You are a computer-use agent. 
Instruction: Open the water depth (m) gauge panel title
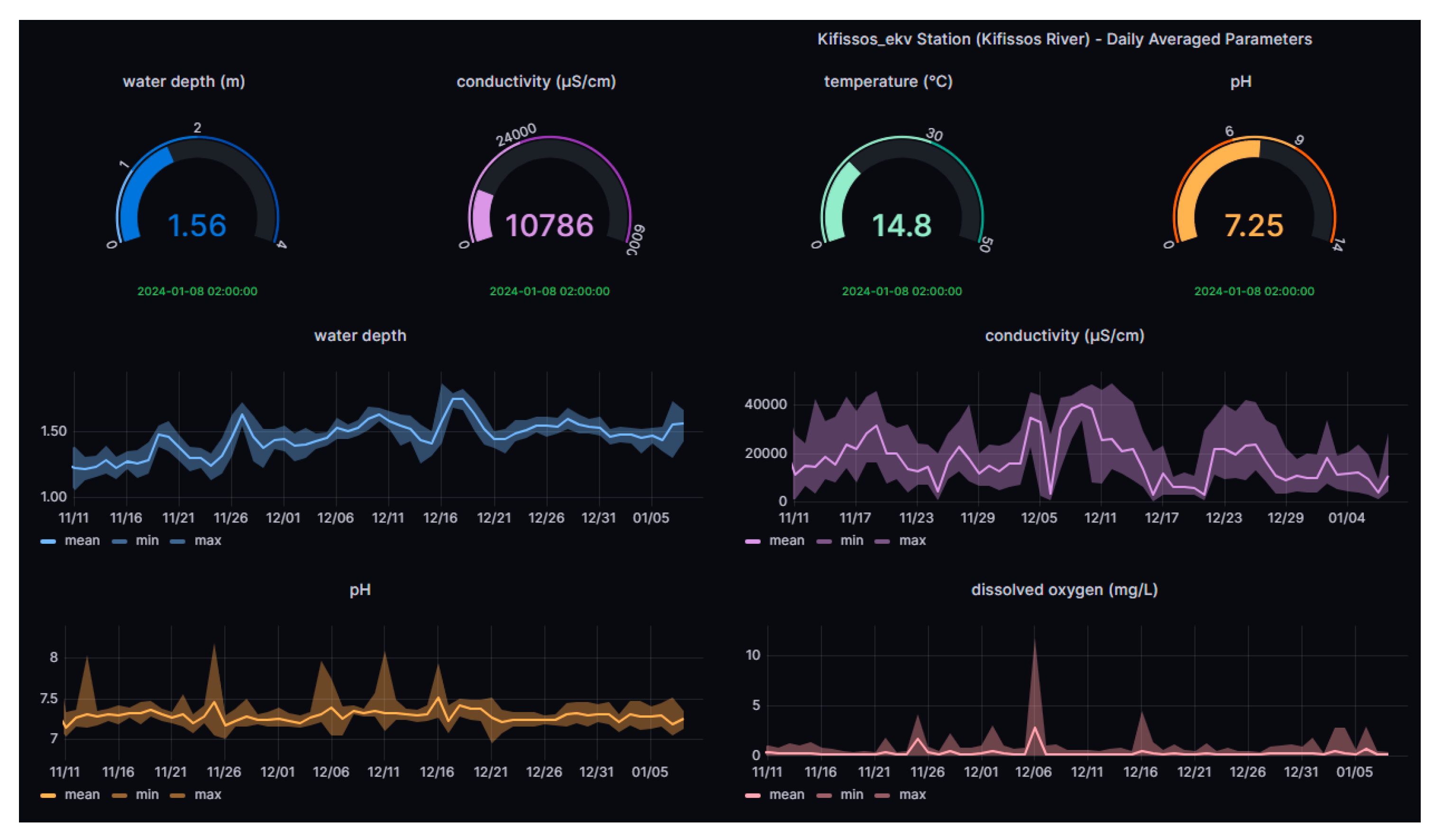[x=184, y=82]
